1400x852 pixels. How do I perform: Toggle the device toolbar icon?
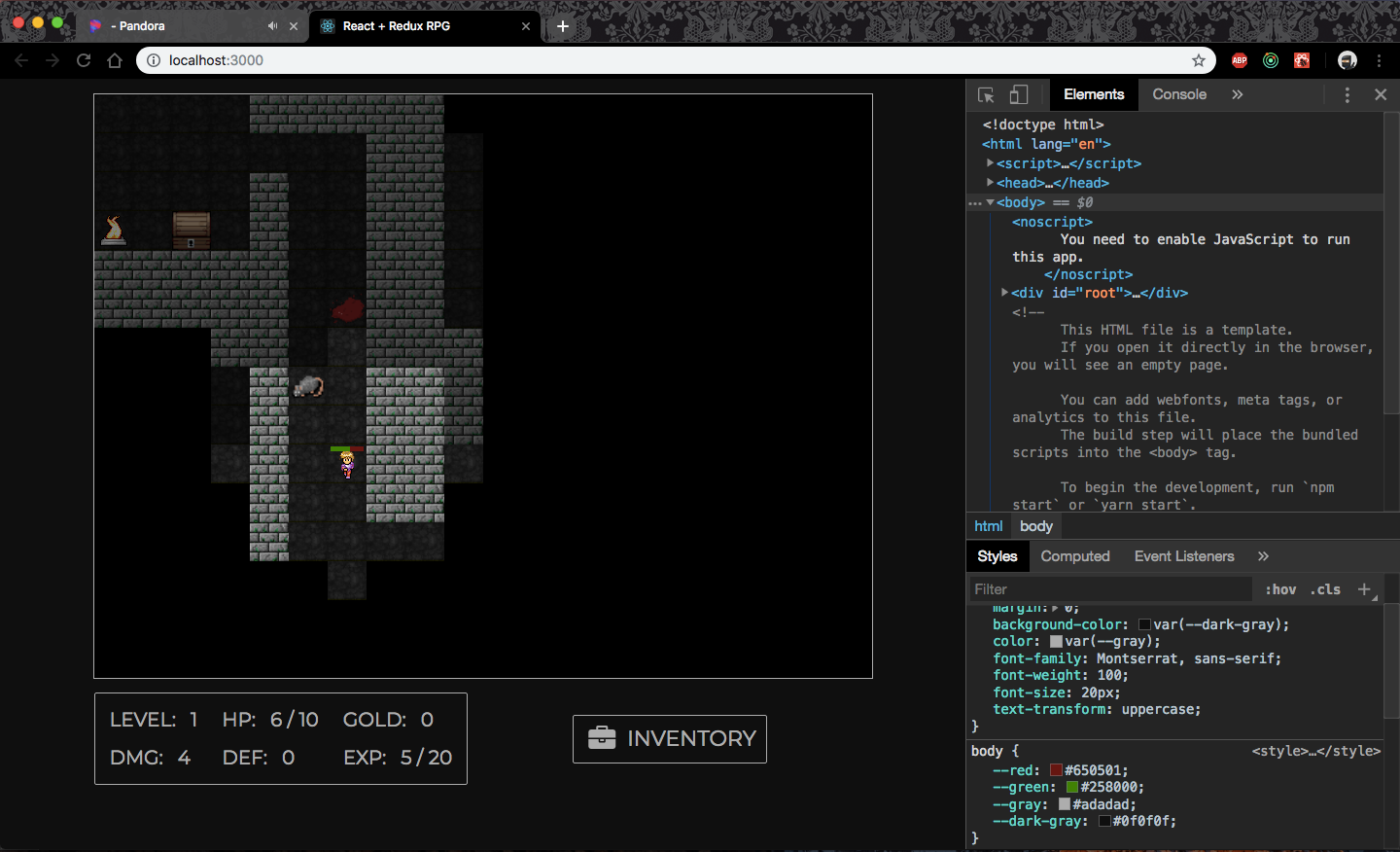tap(1019, 94)
